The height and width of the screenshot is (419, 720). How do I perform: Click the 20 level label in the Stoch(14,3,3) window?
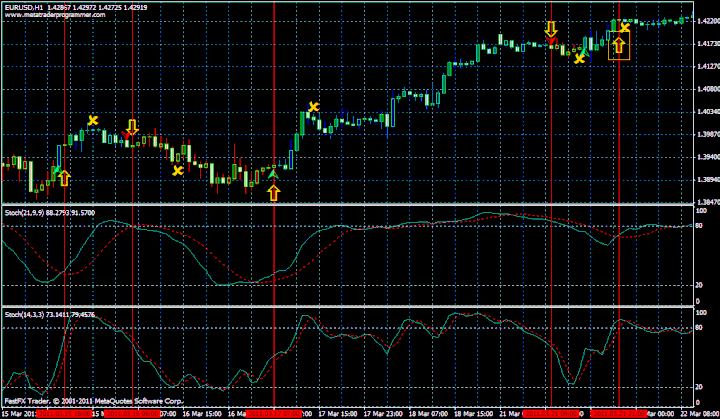click(x=699, y=387)
